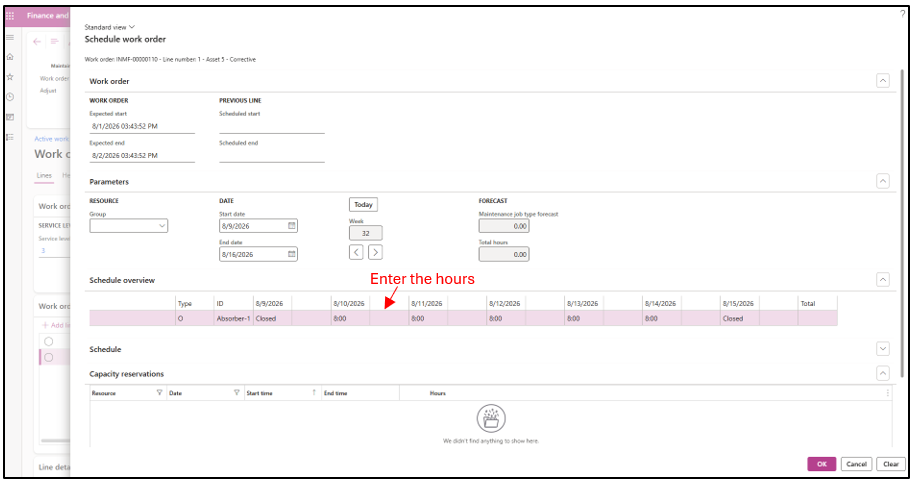Viewport: 913px width, 481px height.
Task: Open the Resource Group dropdown
Action: pyautogui.click(x=129, y=226)
